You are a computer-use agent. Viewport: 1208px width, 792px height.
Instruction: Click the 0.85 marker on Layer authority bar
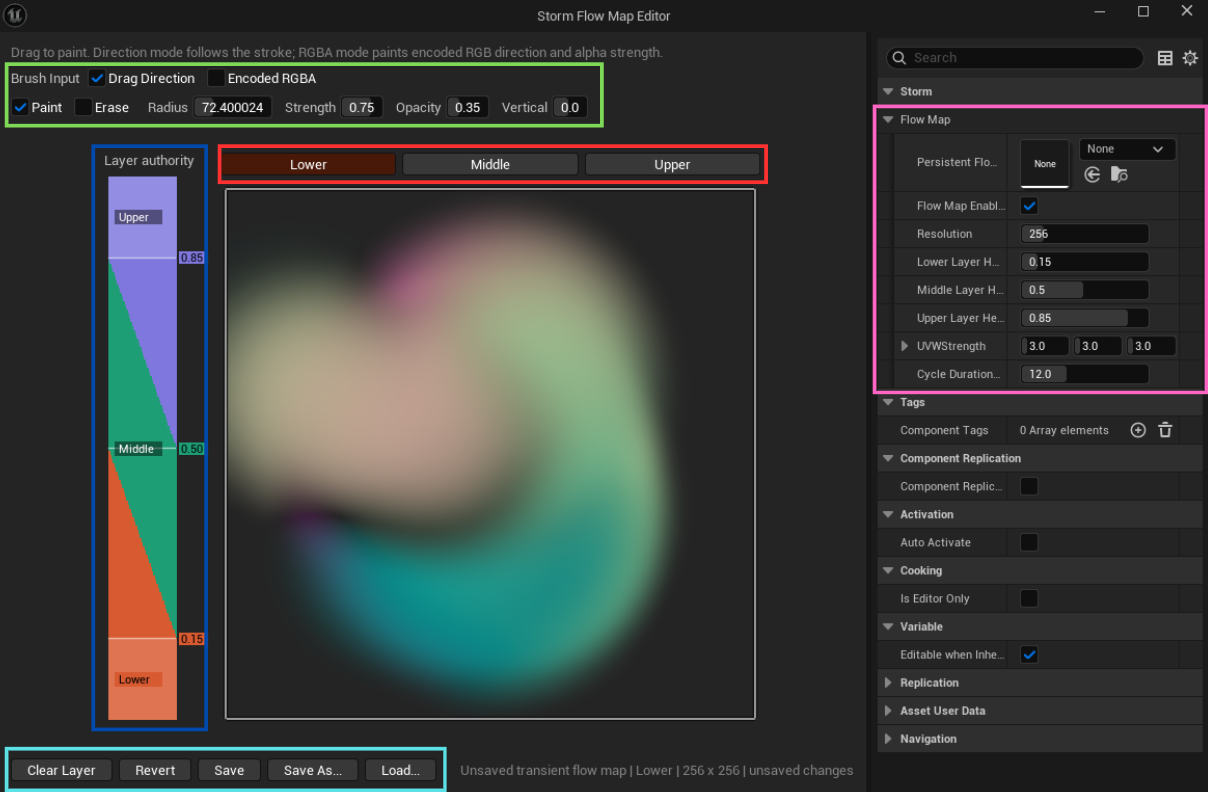(191, 258)
